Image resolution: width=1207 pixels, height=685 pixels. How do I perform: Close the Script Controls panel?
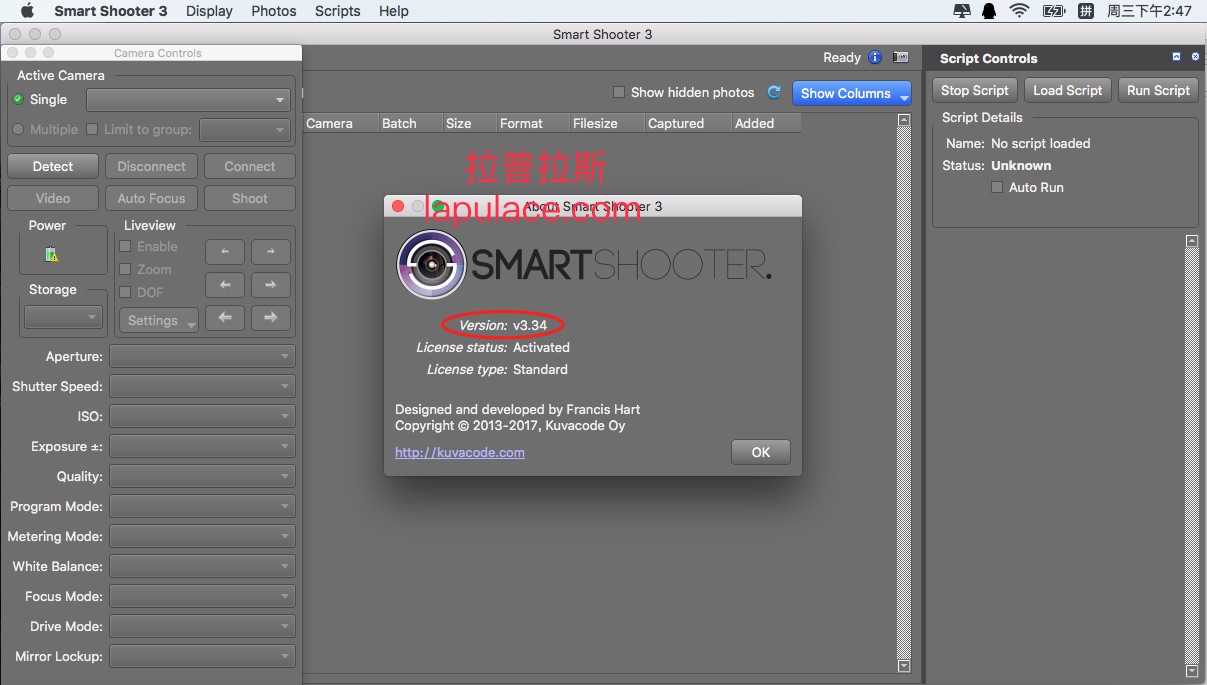coord(1195,58)
